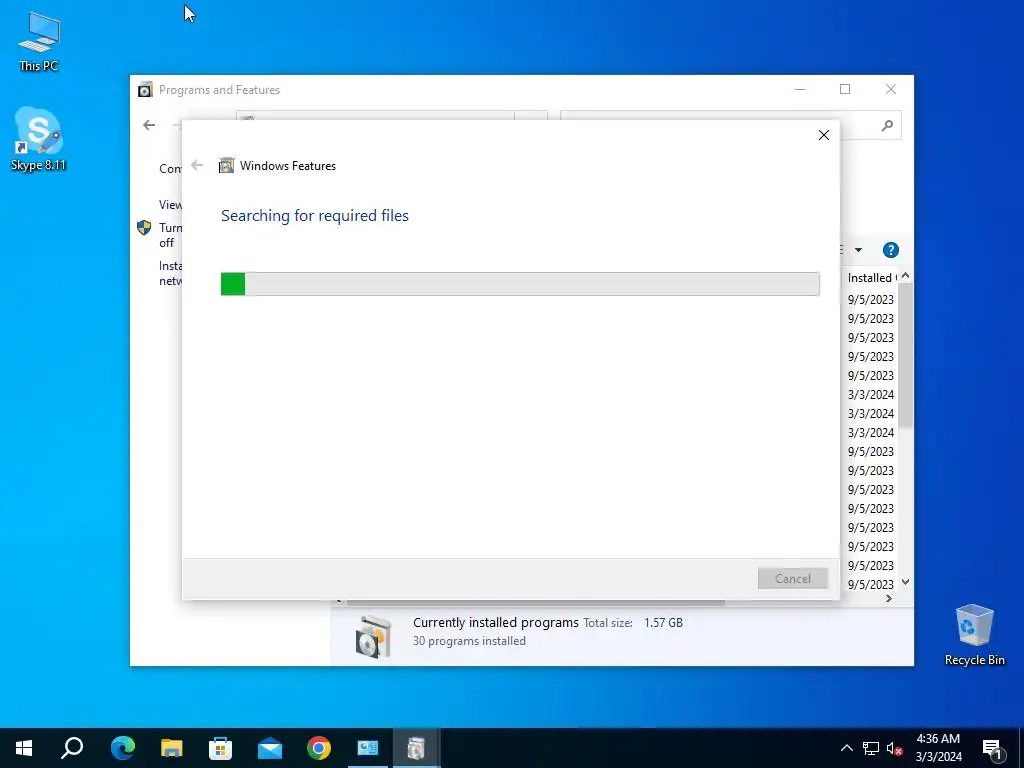The image size is (1024, 768).
Task: Open Microsoft Store from taskbar
Action: [221, 748]
